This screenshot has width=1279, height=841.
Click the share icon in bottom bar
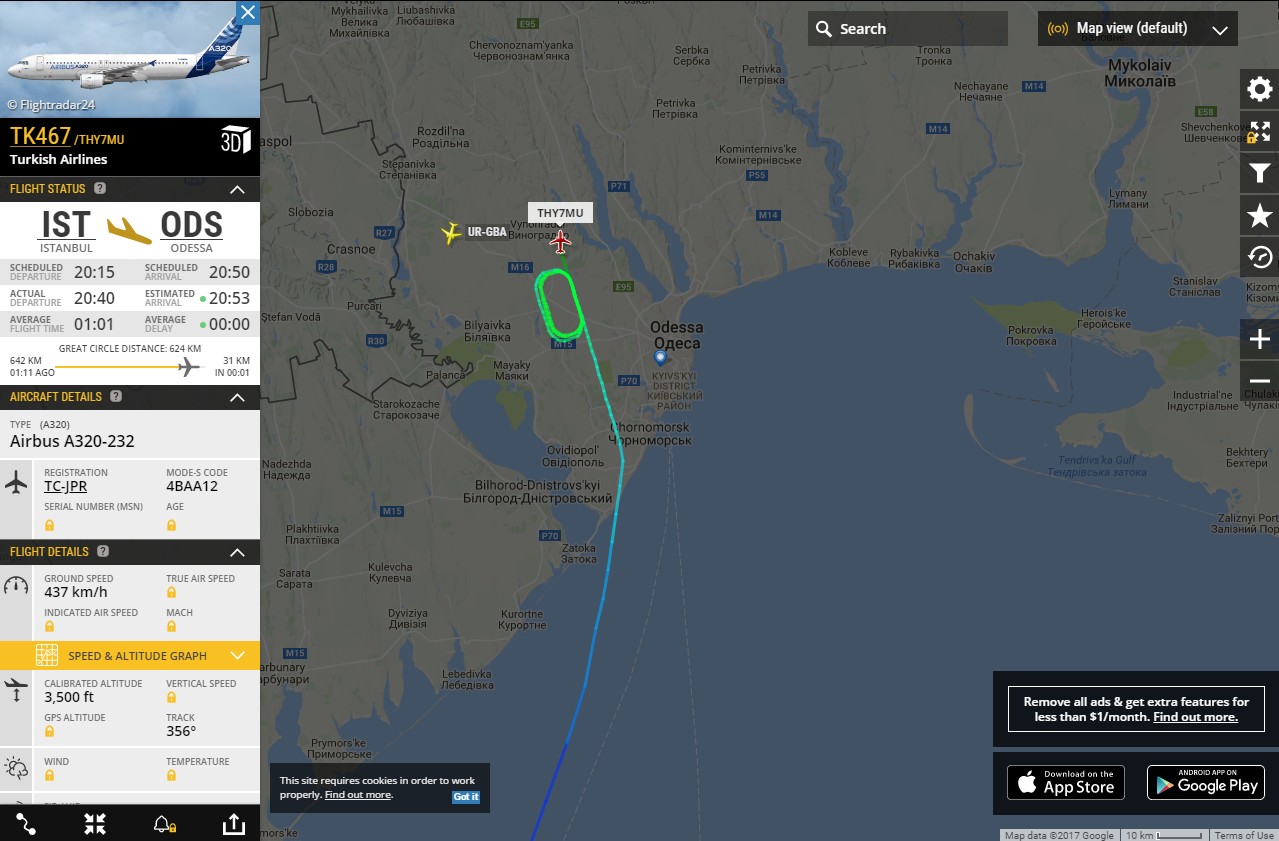click(x=232, y=824)
